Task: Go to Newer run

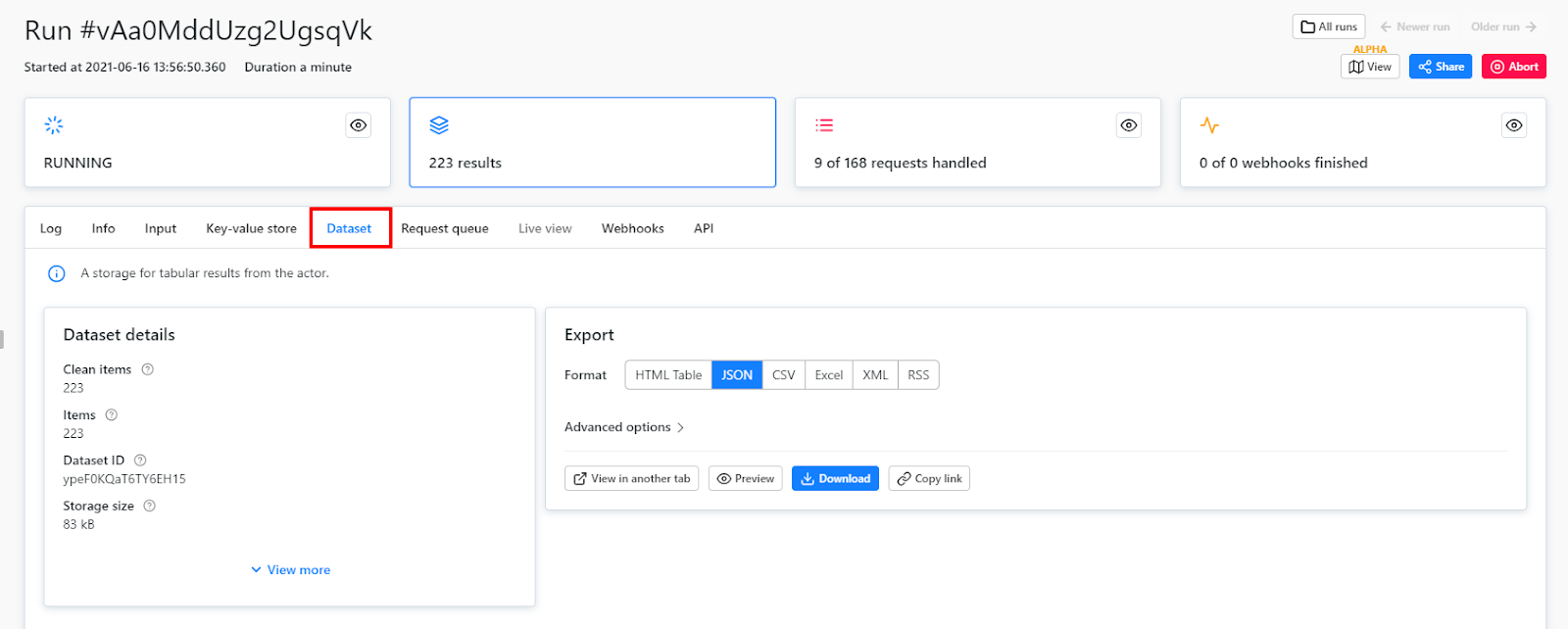Action: [x=1415, y=26]
